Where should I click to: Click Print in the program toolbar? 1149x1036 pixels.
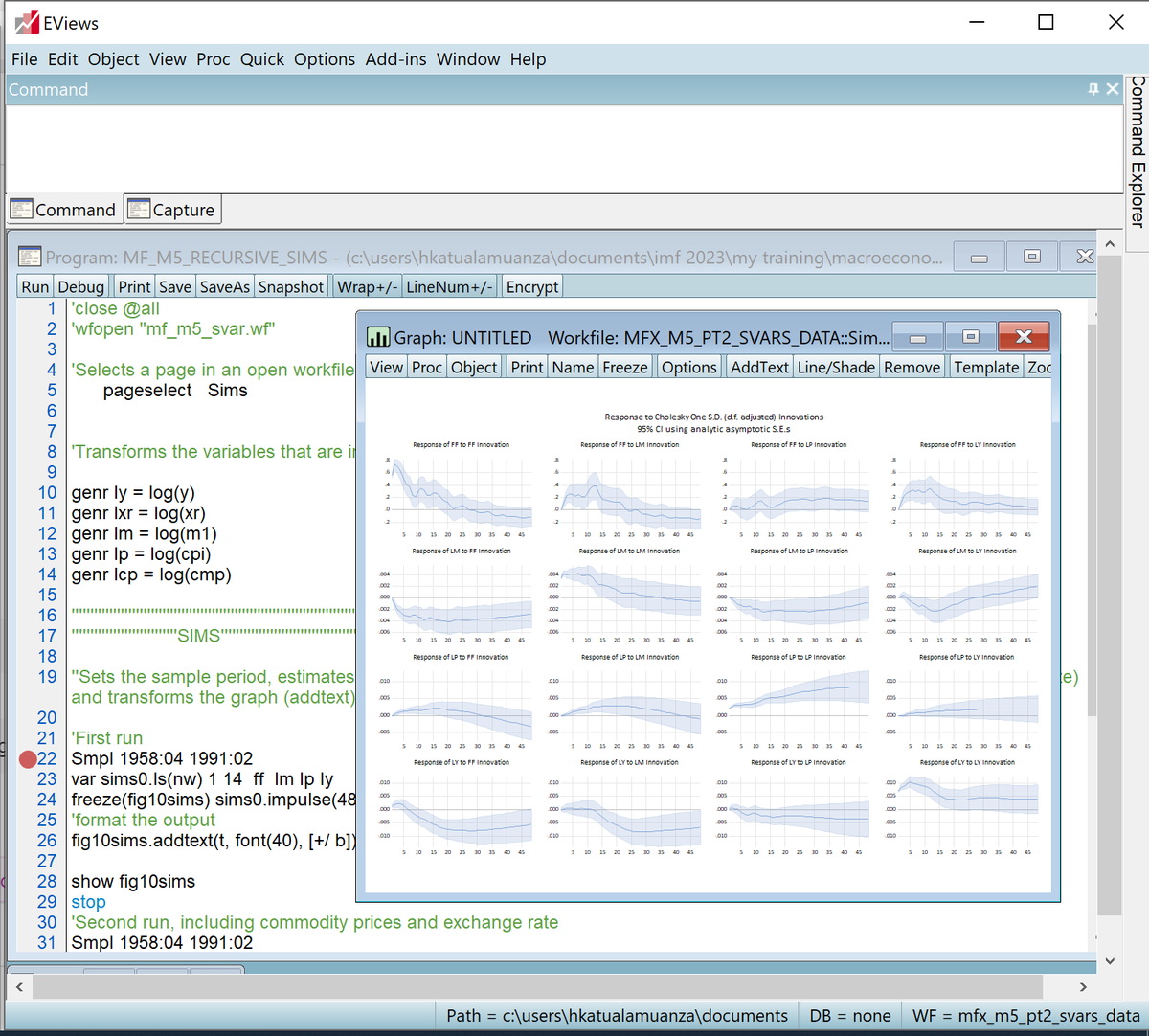[x=134, y=286]
